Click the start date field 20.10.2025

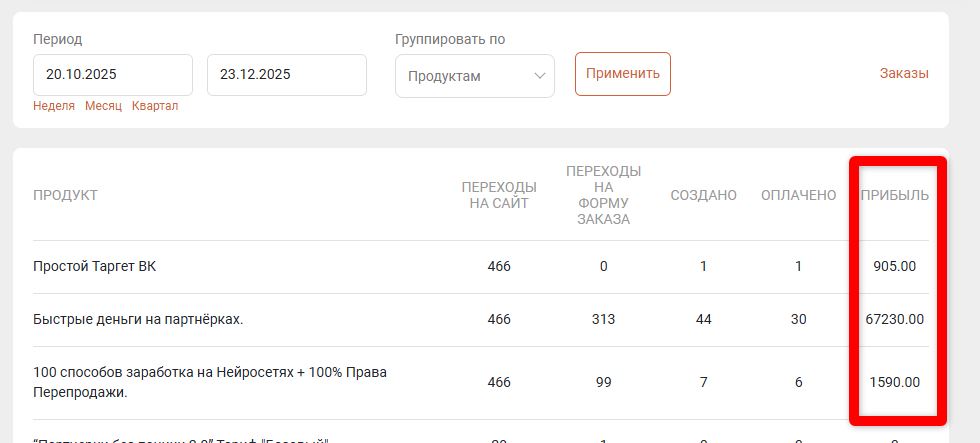point(112,75)
